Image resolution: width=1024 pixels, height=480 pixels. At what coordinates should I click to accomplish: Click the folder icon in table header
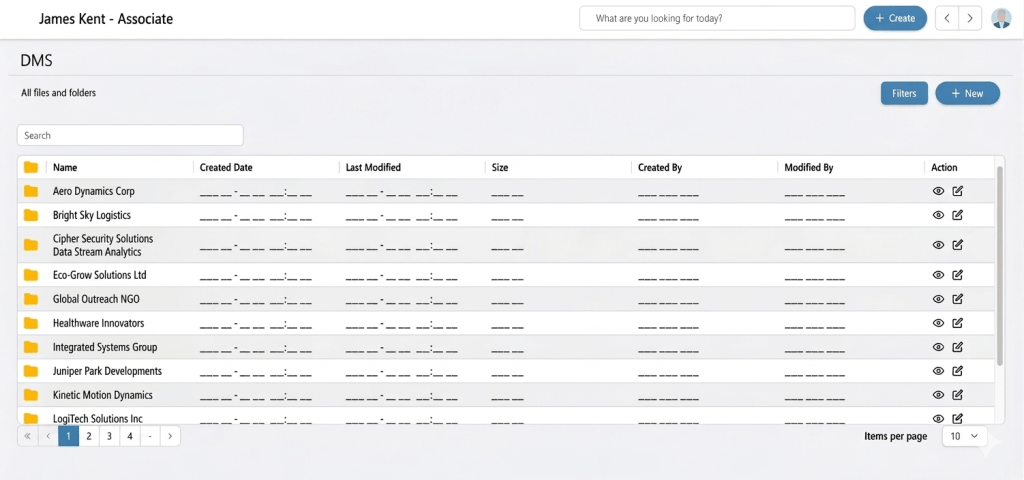pos(31,167)
